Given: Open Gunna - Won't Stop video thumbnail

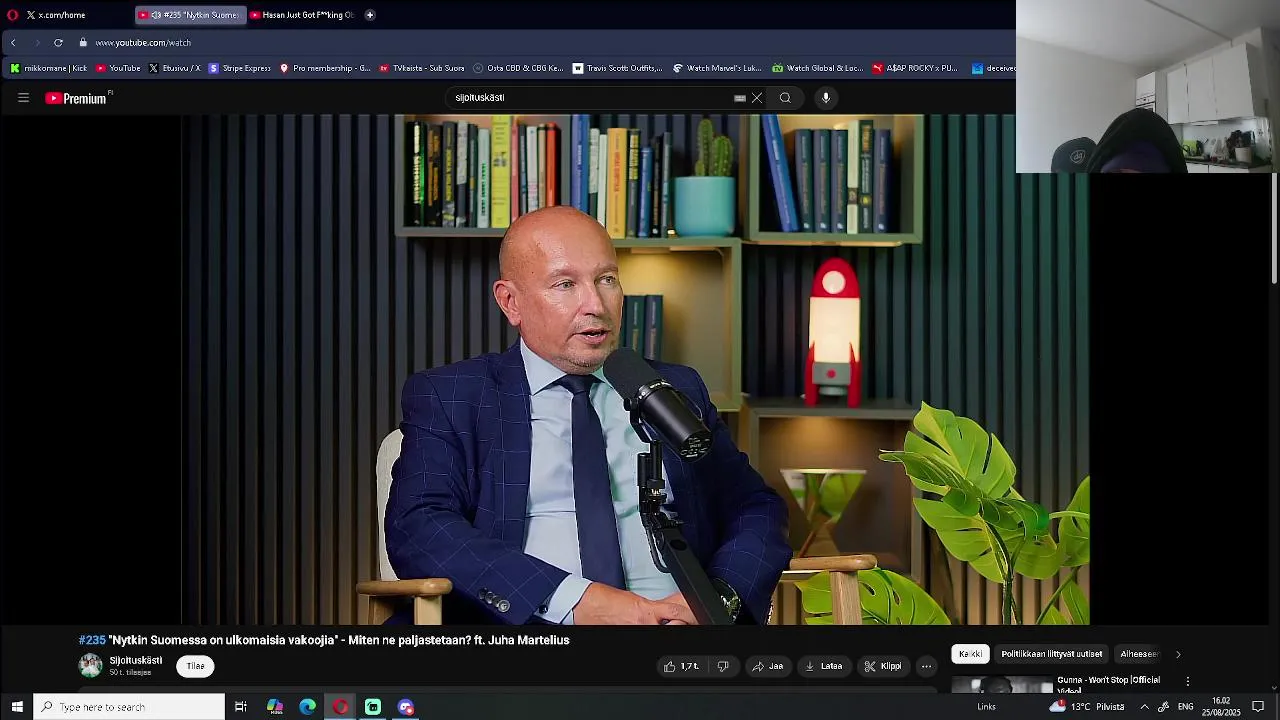Looking at the screenshot, I should pos(1002,685).
